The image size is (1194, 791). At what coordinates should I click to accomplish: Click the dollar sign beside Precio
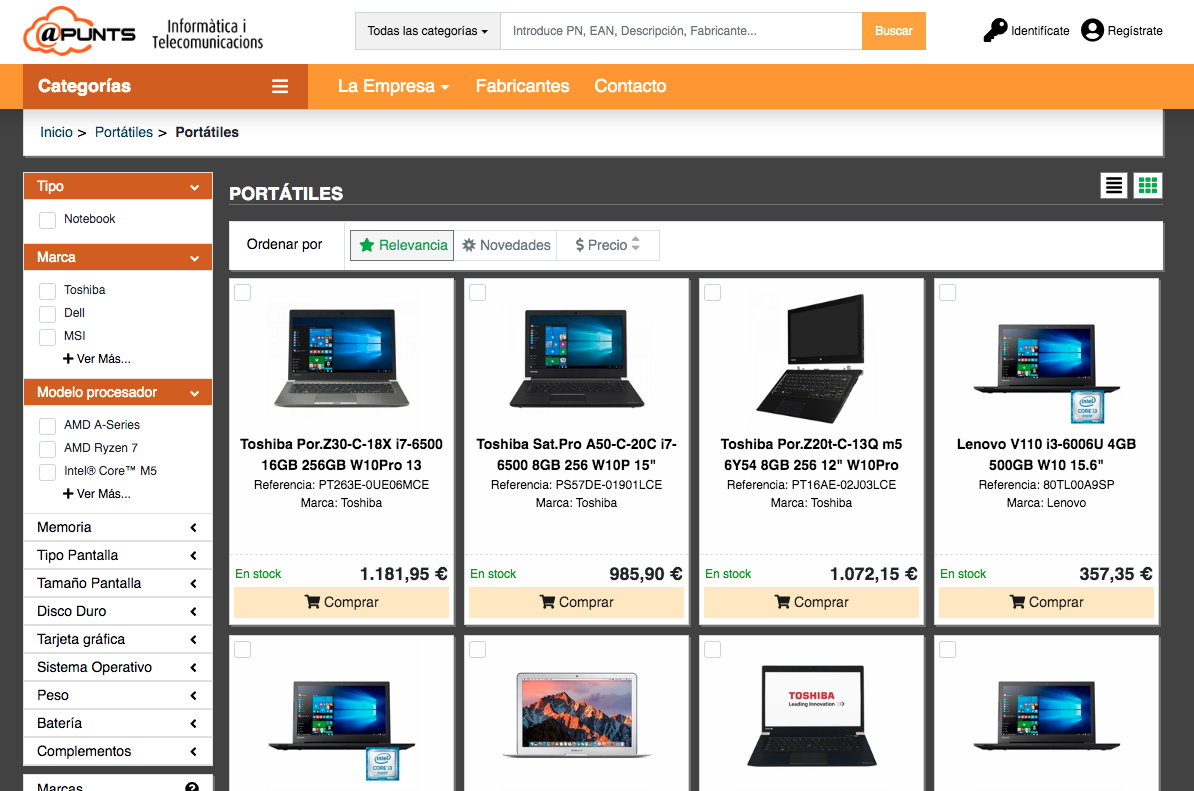pos(579,245)
